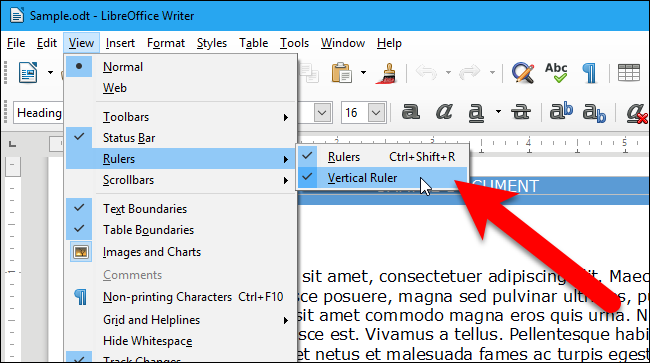The height and width of the screenshot is (363, 650).
Task: Apply bold with the a icon
Action: coord(410,112)
